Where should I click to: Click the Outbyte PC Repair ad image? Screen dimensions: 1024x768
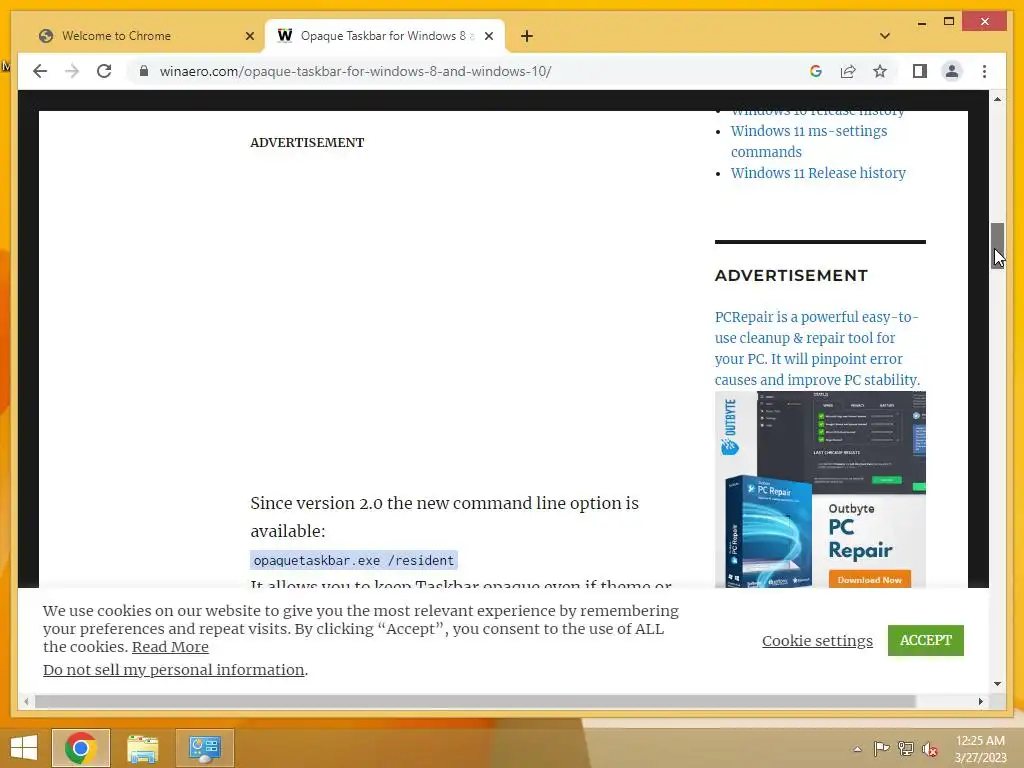tap(820, 489)
